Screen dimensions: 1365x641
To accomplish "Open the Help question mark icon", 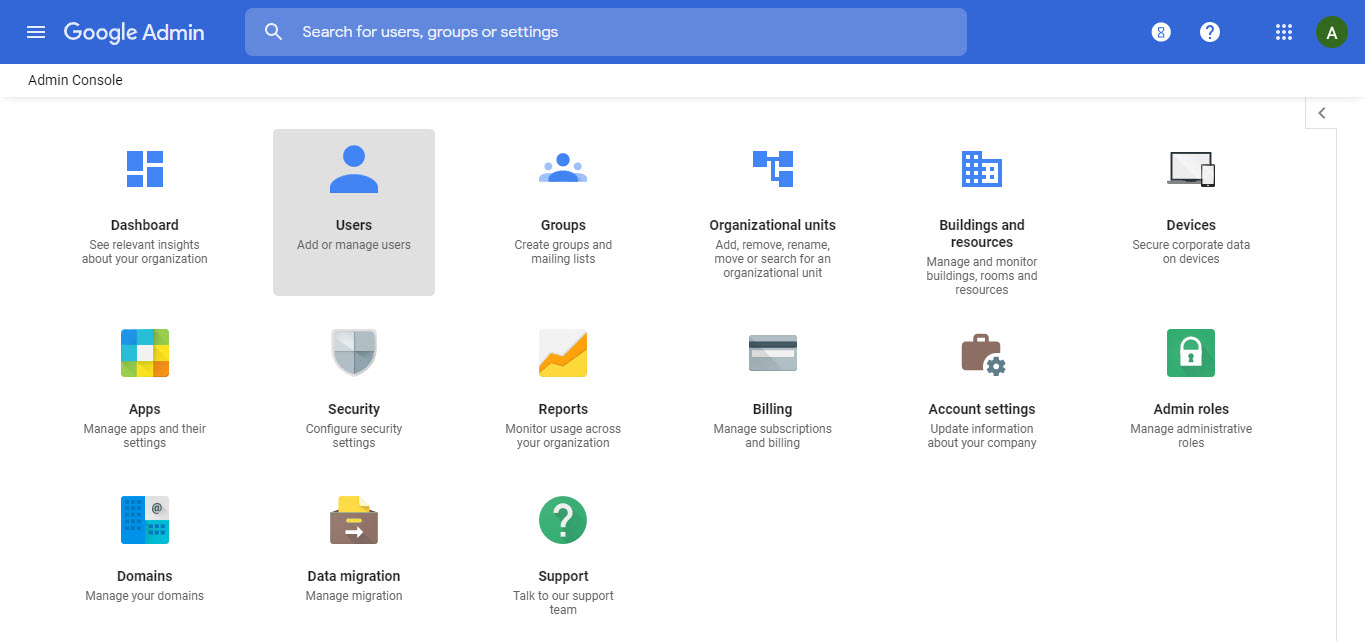I will [x=1210, y=32].
